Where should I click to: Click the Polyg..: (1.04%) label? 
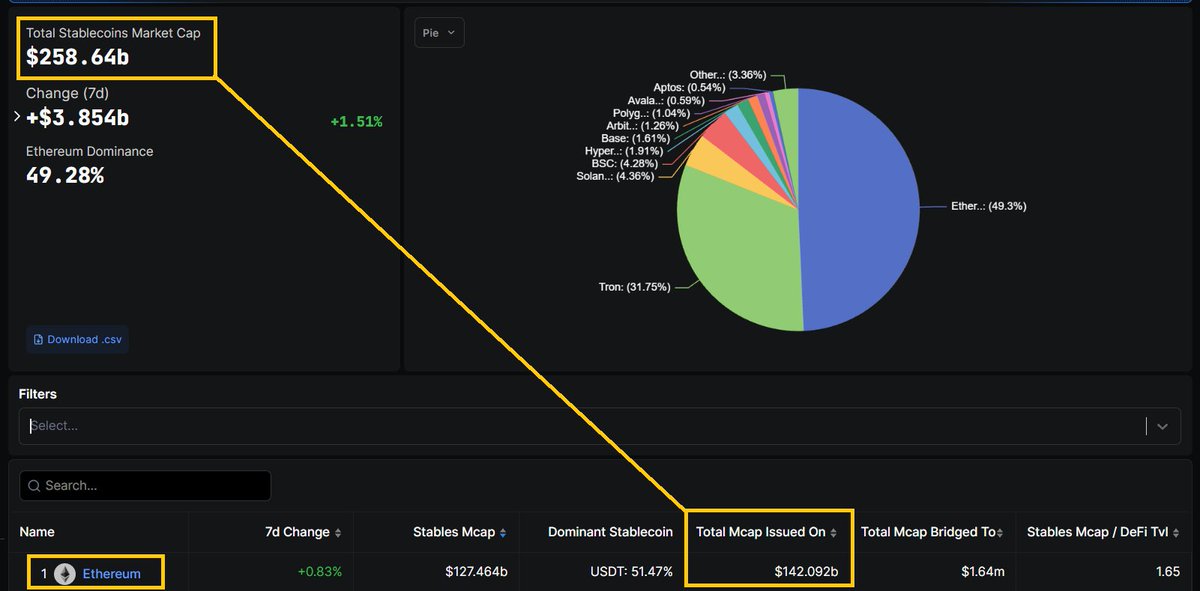tap(652, 113)
